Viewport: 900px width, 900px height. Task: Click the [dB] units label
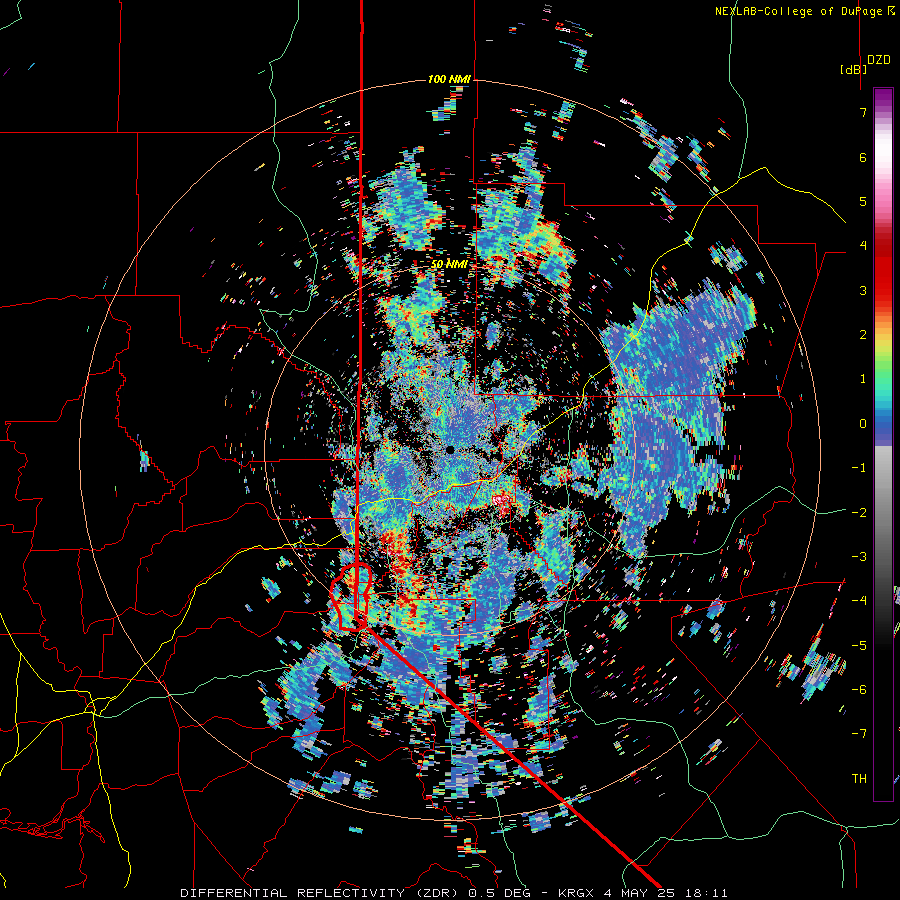pyautogui.click(x=854, y=69)
